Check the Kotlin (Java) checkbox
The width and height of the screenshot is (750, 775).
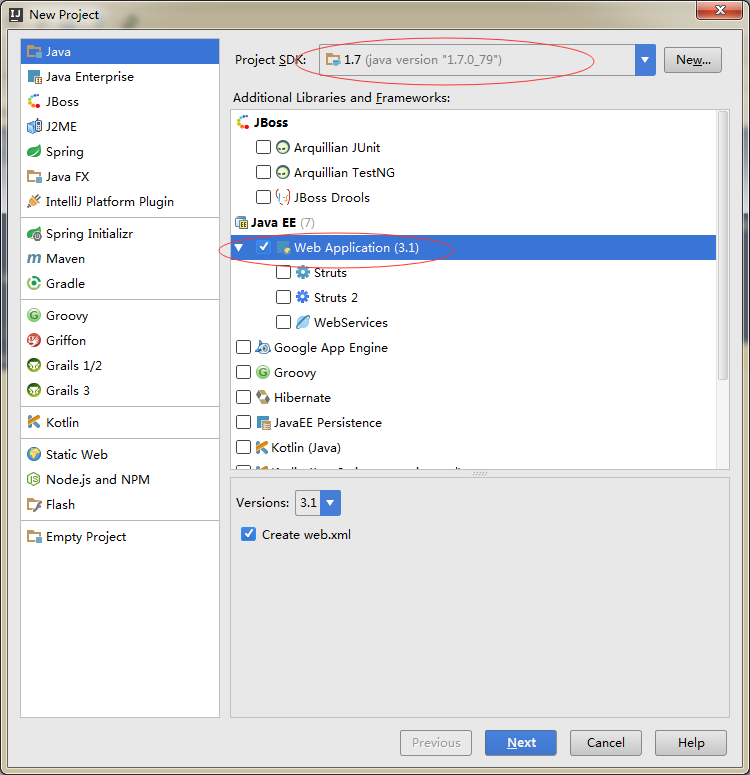tap(243, 447)
